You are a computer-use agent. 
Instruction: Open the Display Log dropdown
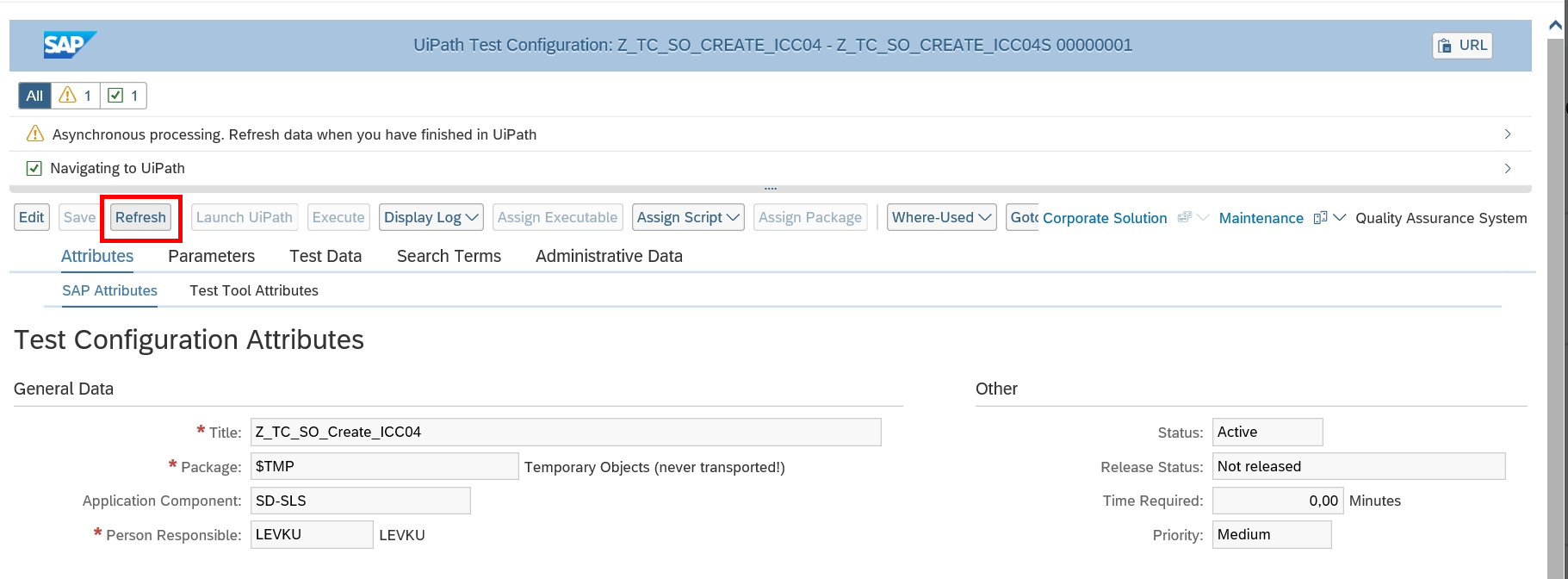click(x=431, y=218)
